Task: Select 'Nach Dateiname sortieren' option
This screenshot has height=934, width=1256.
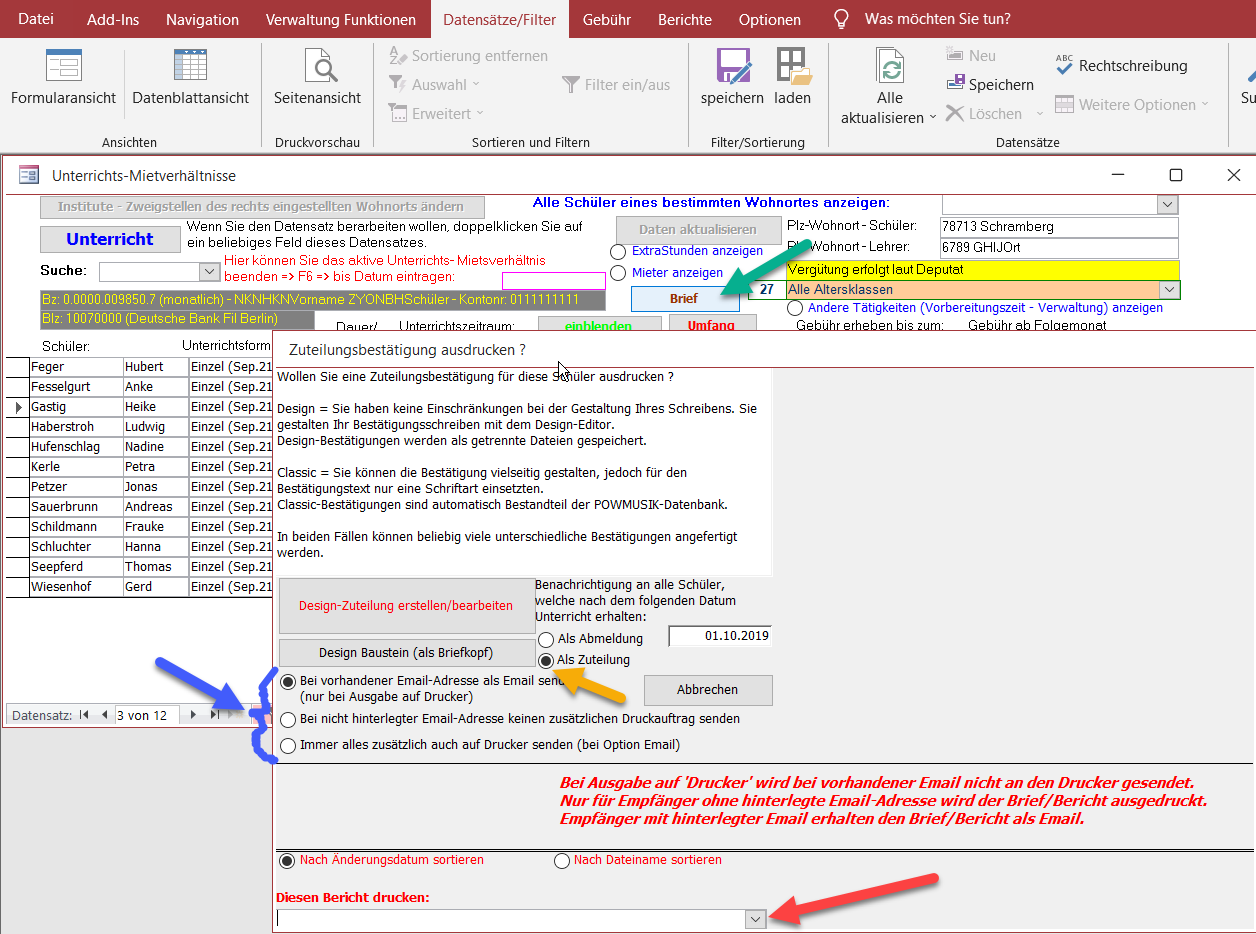Action: [x=562, y=861]
